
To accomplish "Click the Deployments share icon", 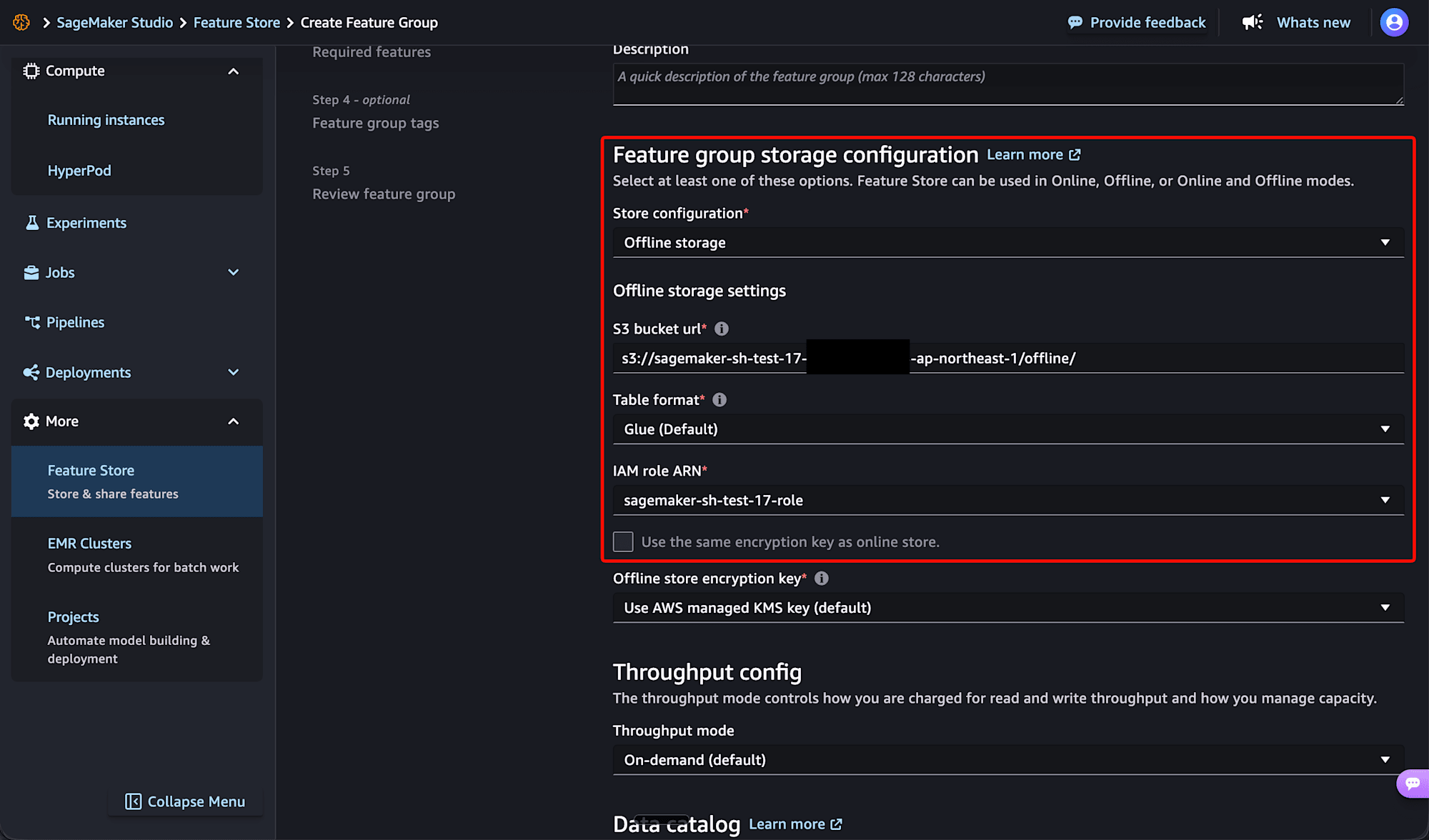I will 31,372.
